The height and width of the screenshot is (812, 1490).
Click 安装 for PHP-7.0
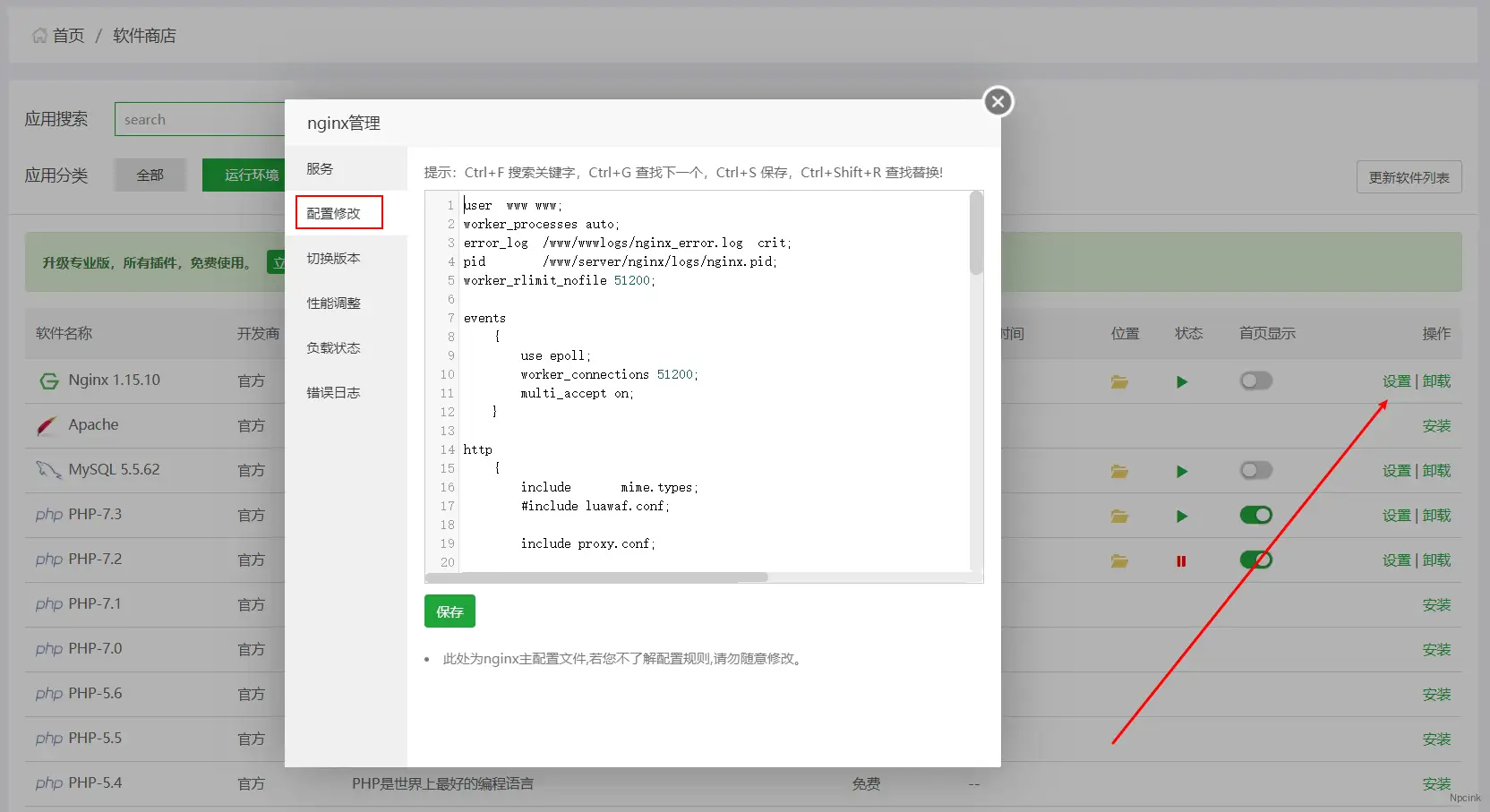(1436, 650)
